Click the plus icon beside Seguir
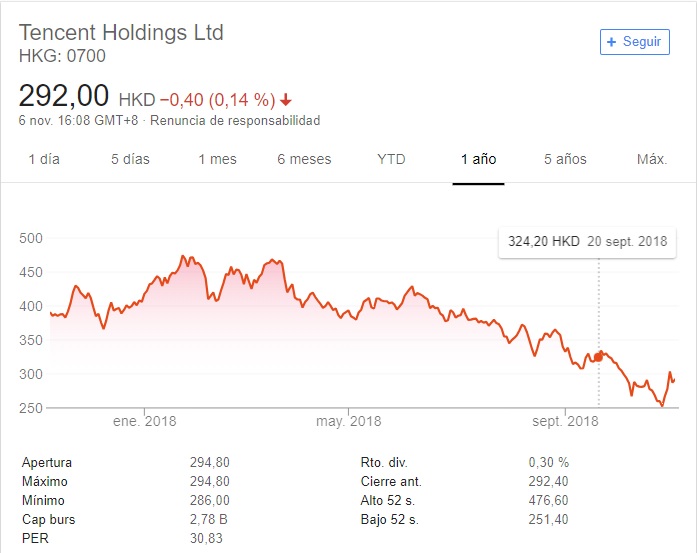Screen dimensions: 697x553 612,41
